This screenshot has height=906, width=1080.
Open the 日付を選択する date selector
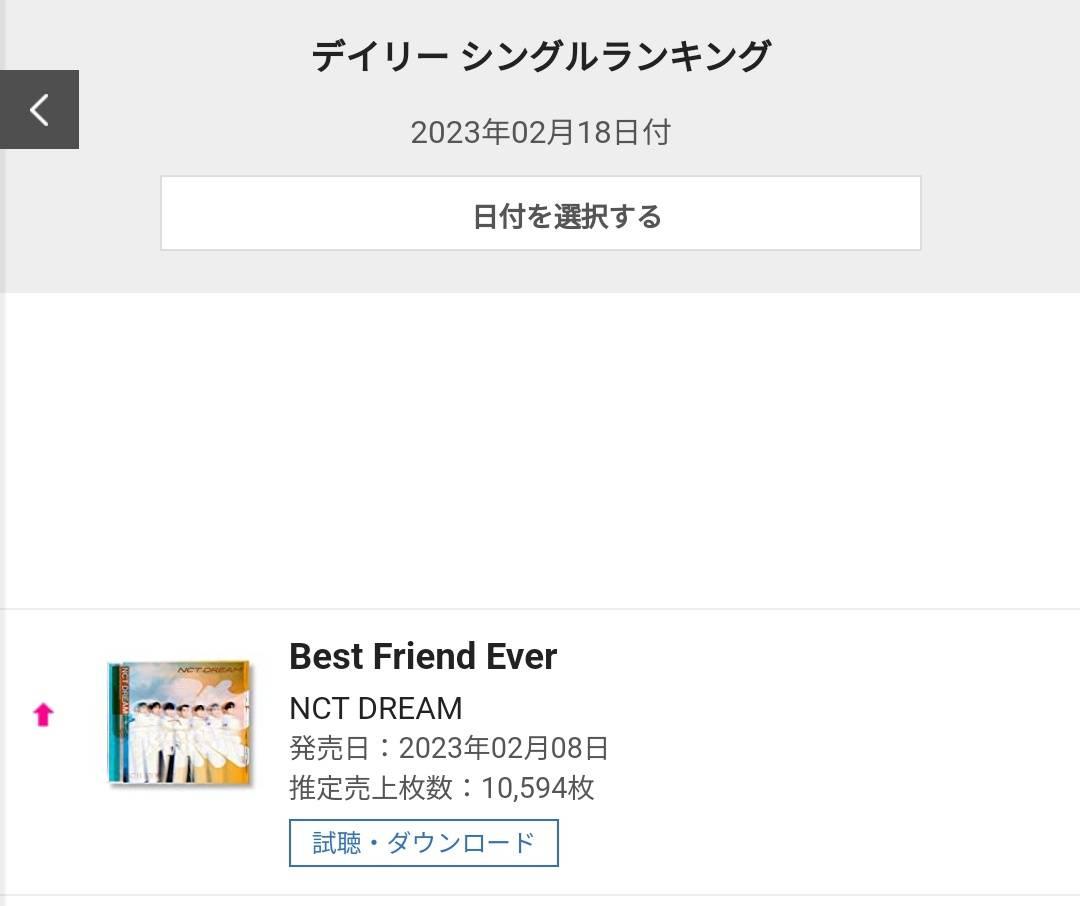[541, 213]
